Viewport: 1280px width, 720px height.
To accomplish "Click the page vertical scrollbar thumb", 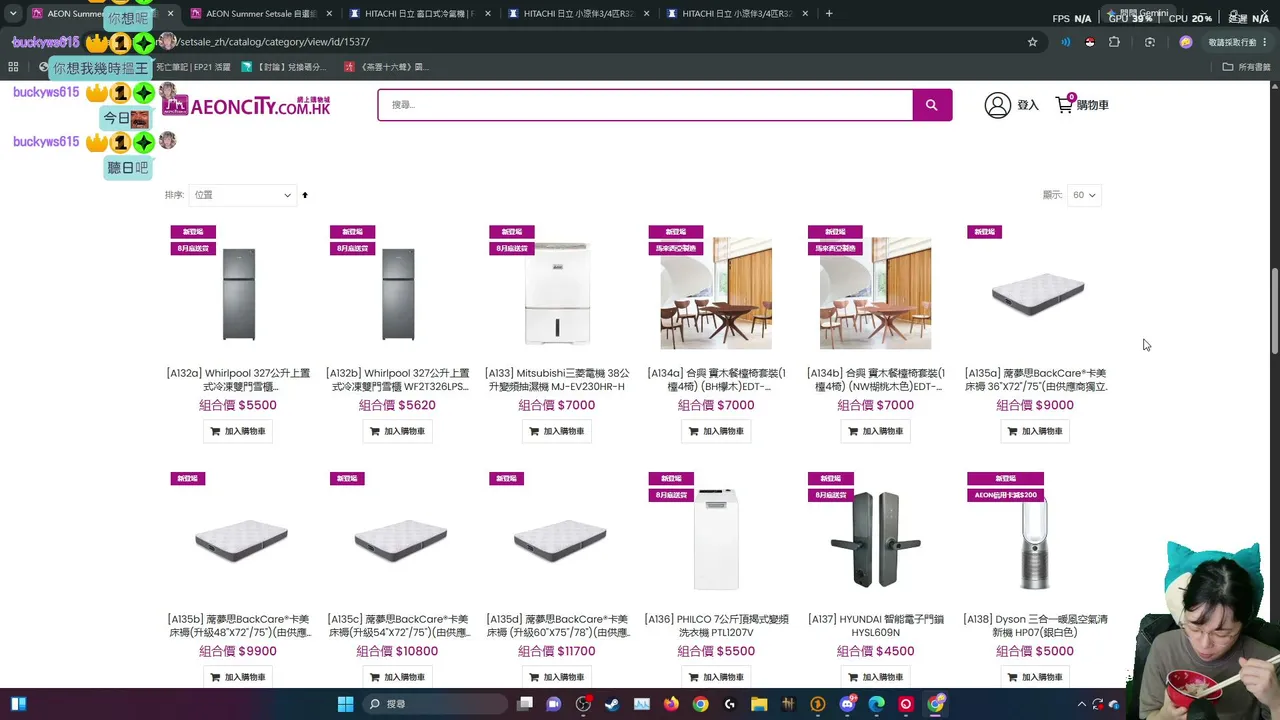I will point(1274,310).
